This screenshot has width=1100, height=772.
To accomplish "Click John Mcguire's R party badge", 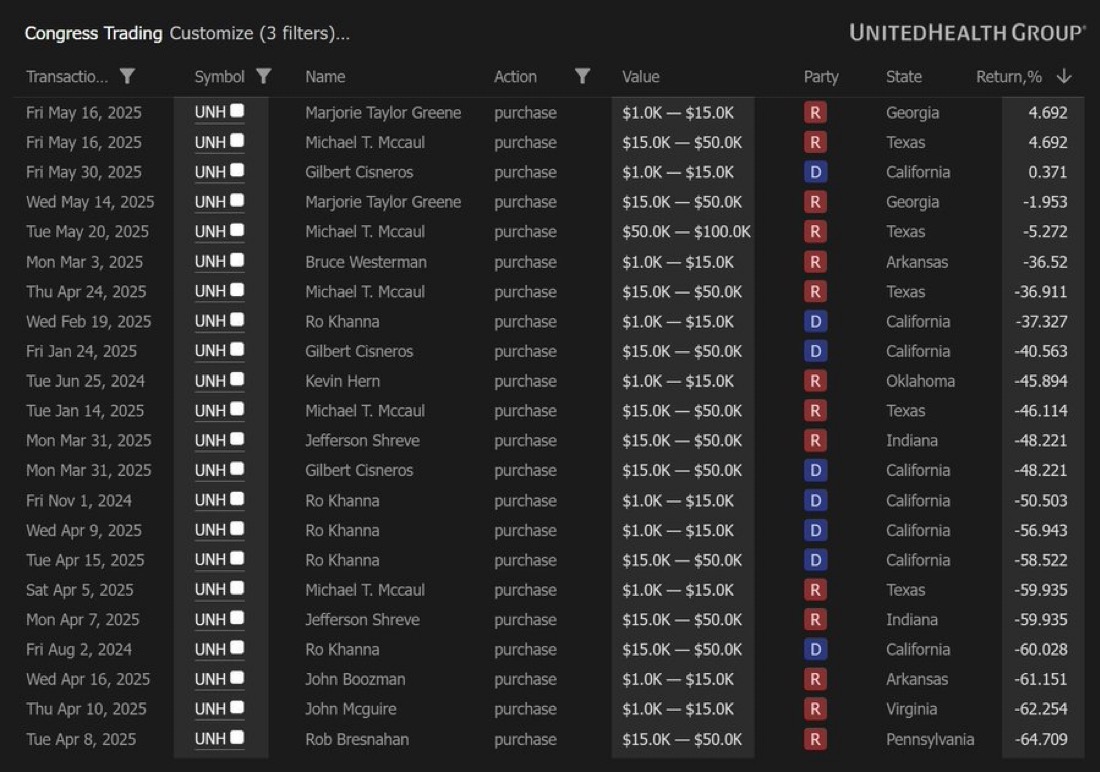I will (x=815, y=709).
